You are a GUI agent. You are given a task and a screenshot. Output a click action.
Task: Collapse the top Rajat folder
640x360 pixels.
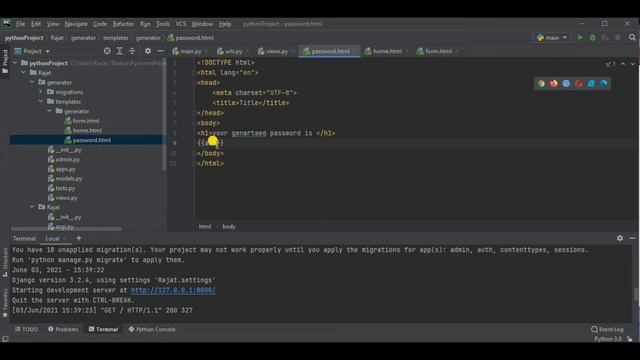click(x=24, y=73)
